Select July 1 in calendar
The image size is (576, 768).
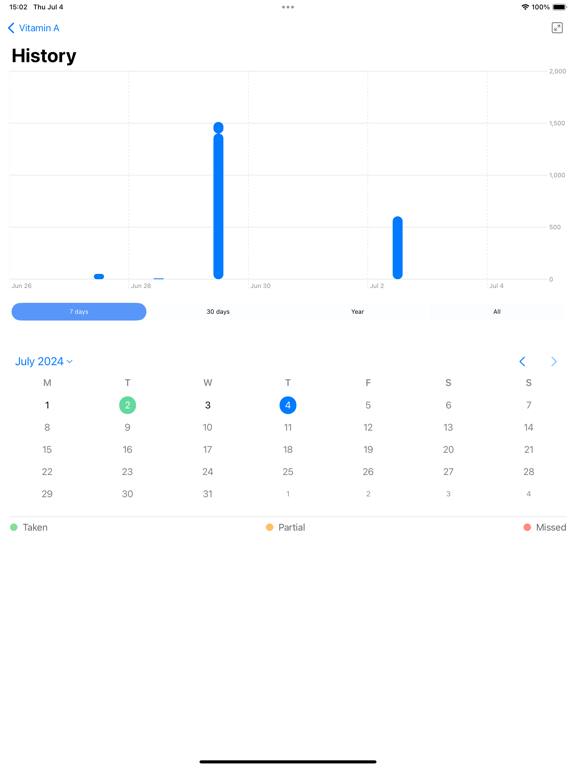47,405
